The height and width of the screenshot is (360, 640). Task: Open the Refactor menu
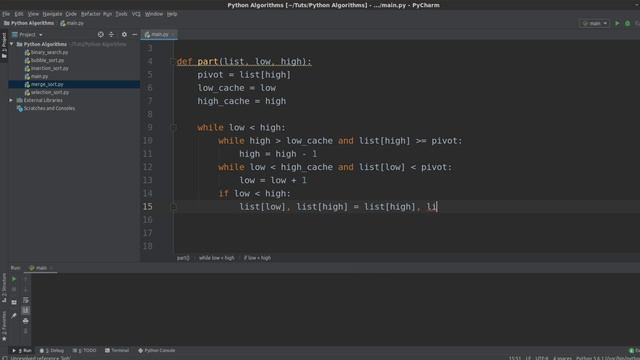91,14
